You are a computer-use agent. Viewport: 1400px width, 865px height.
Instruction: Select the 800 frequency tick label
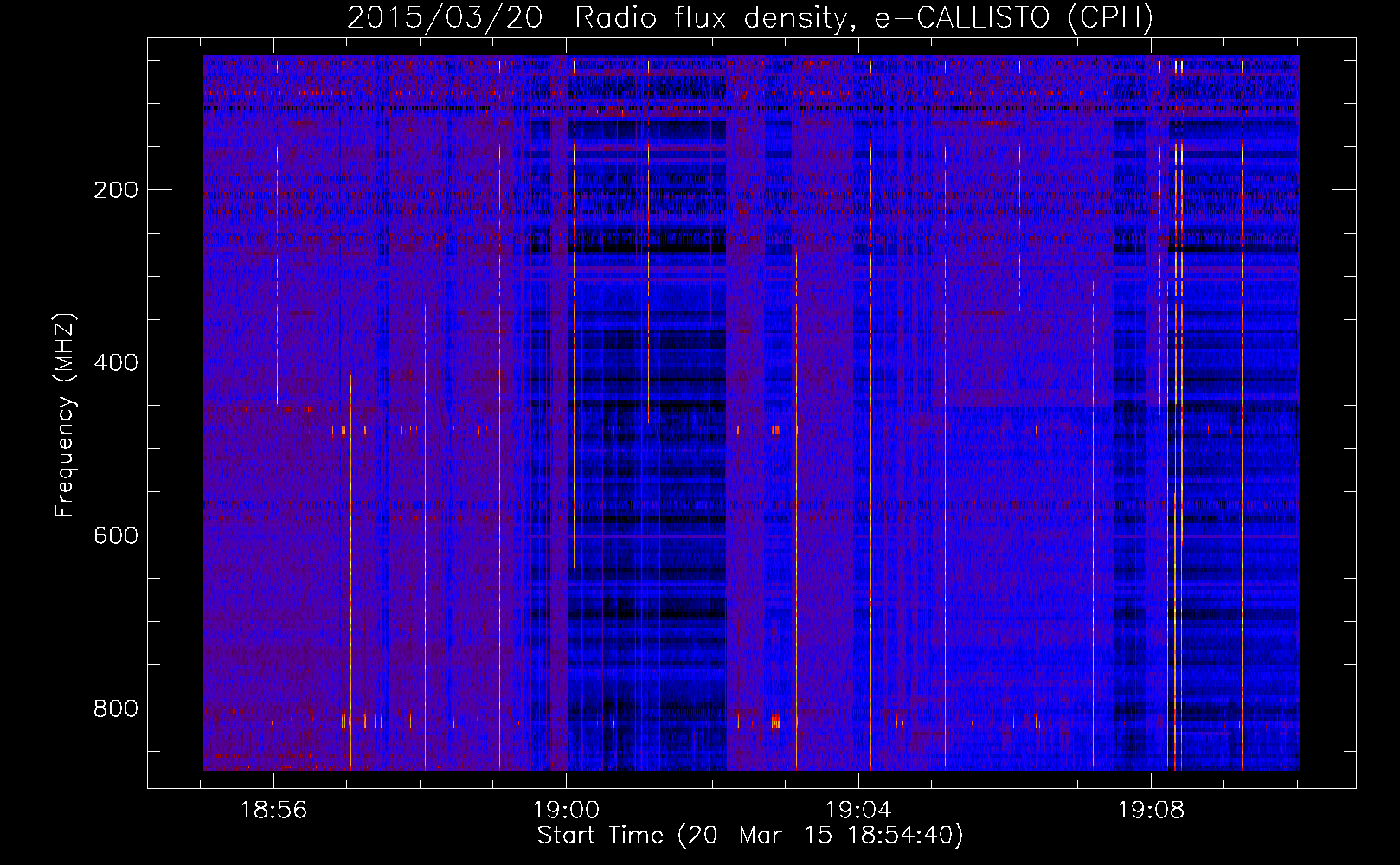[116, 708]
